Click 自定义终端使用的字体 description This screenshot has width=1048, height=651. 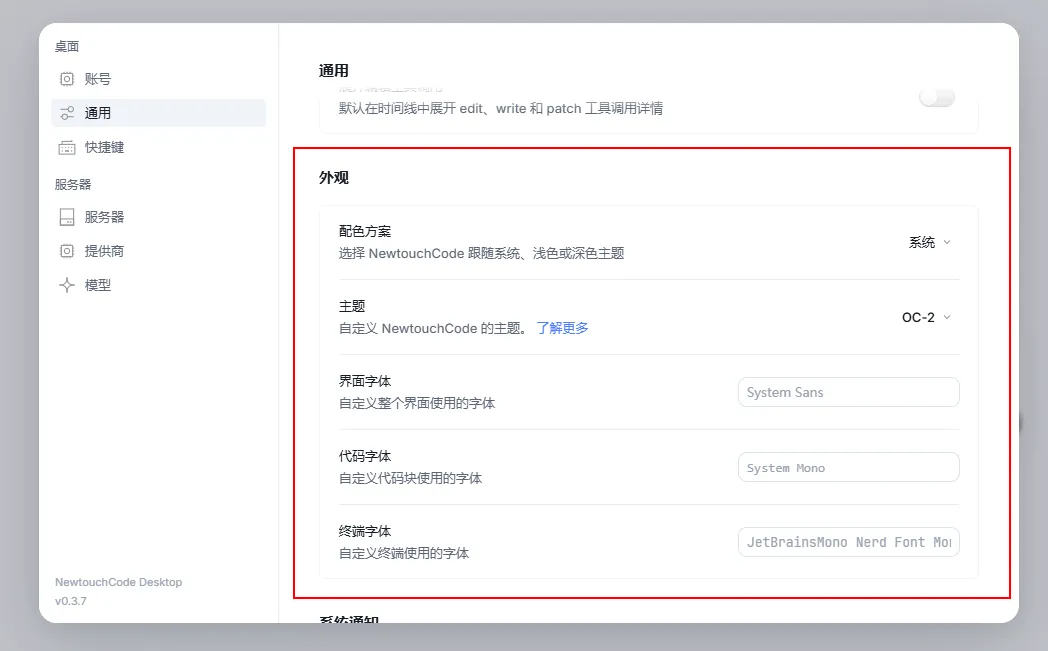404,553
